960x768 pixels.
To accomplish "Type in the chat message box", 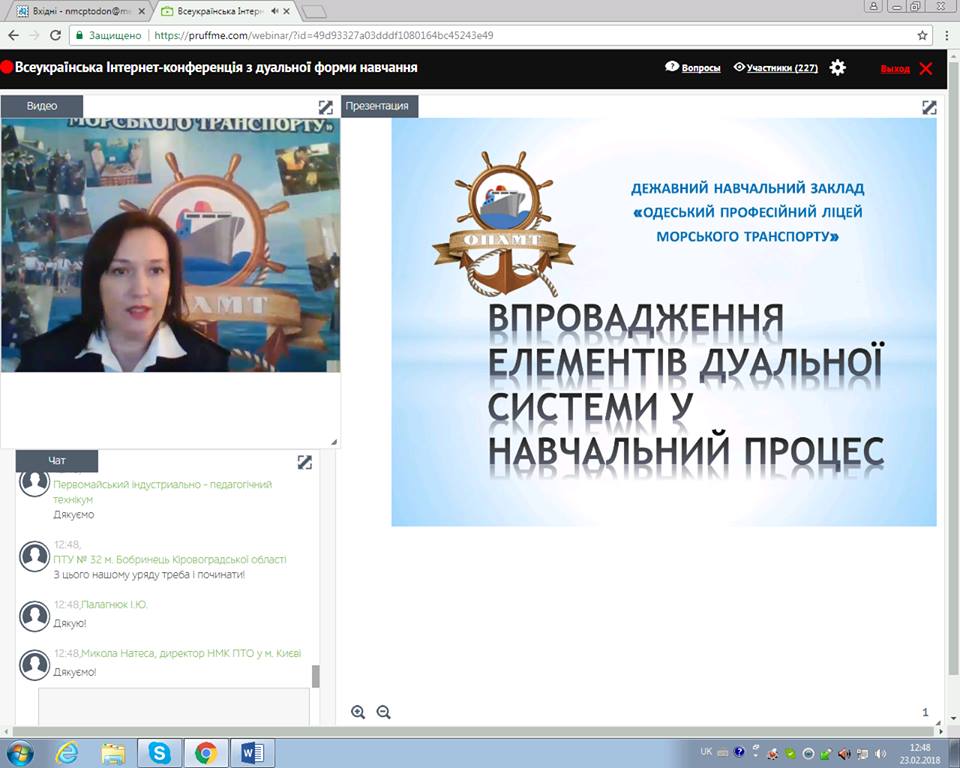I will (x=174, y=705).
